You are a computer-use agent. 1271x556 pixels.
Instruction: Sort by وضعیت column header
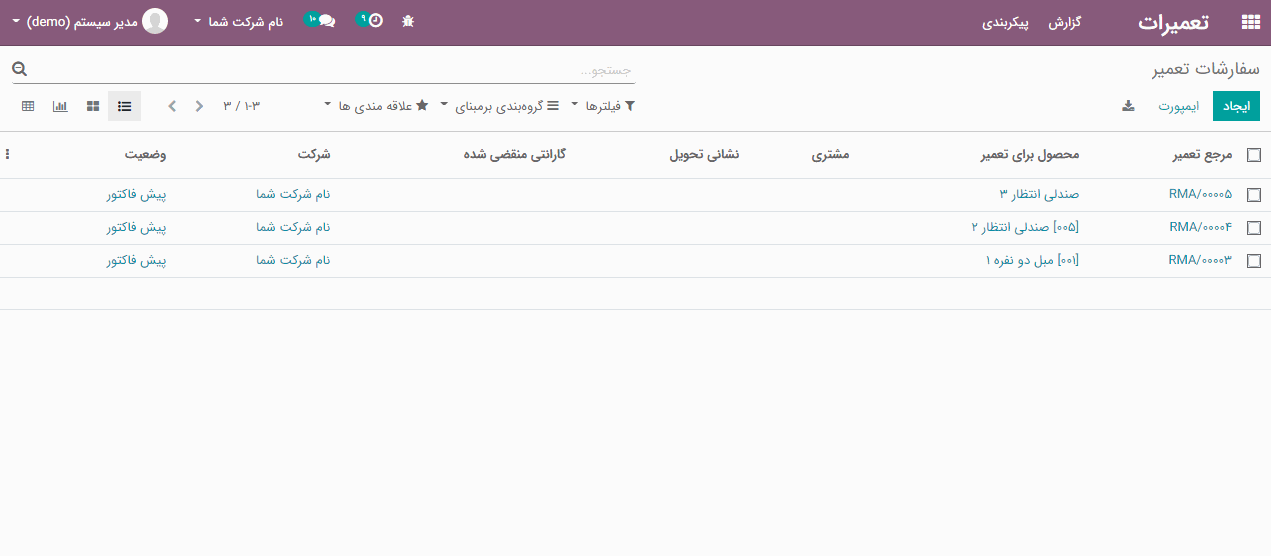point(146,155)
